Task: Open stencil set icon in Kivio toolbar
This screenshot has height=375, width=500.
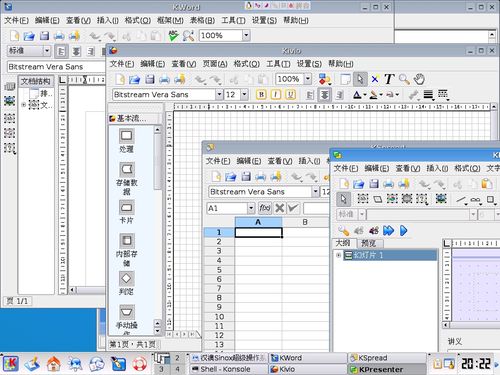Action: coord(324,79)
